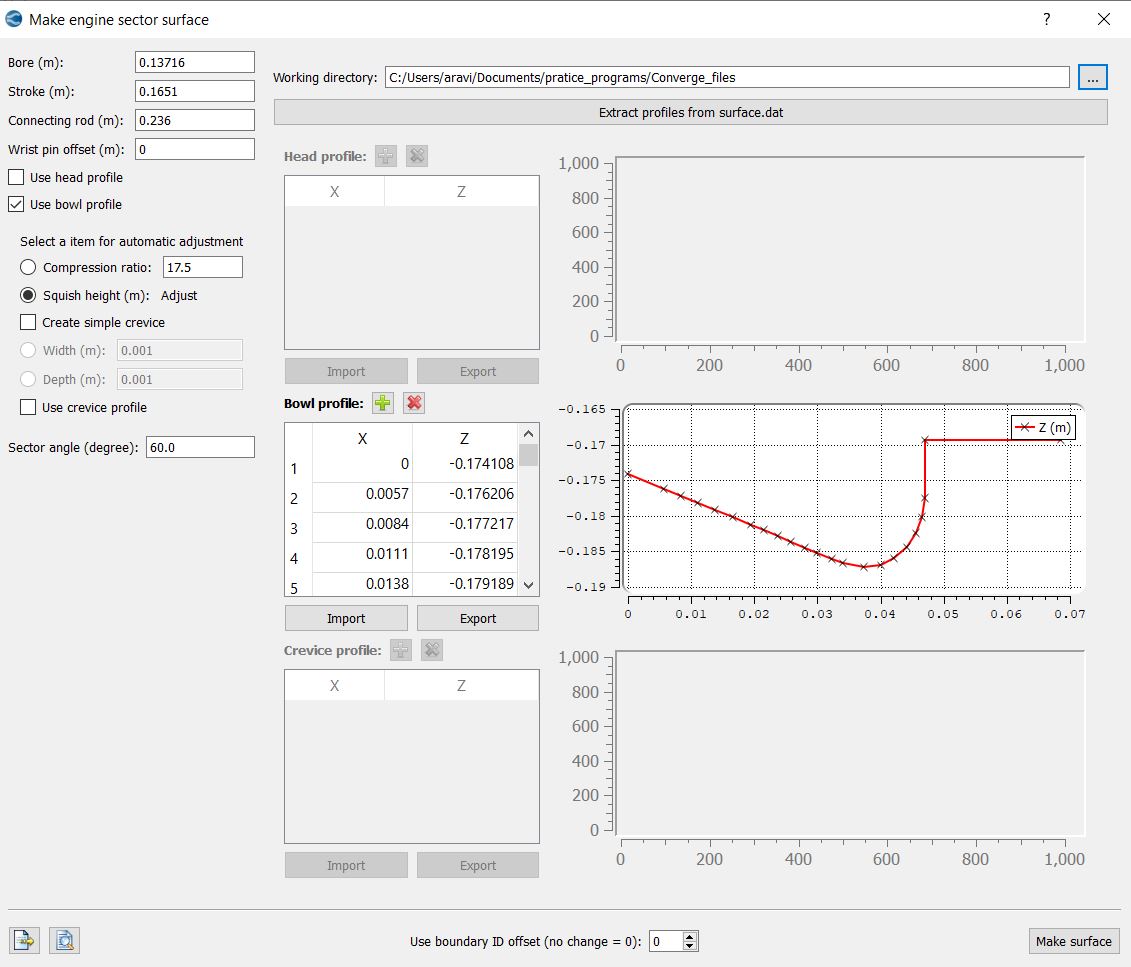Click the Bore input field
Viewport: 1131px width, 967px height.
pyautogui.click(x=195, y=62)
